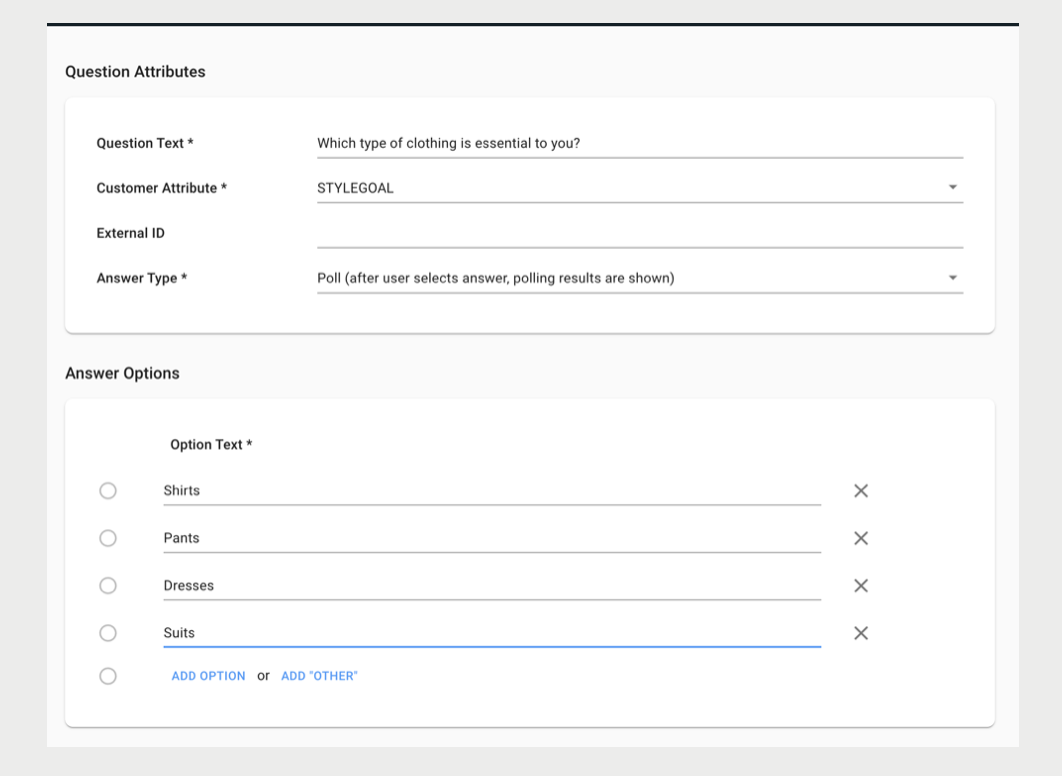1062x776 pixels.
Task: Edit the Question Text field
Action: click(640, 144)
